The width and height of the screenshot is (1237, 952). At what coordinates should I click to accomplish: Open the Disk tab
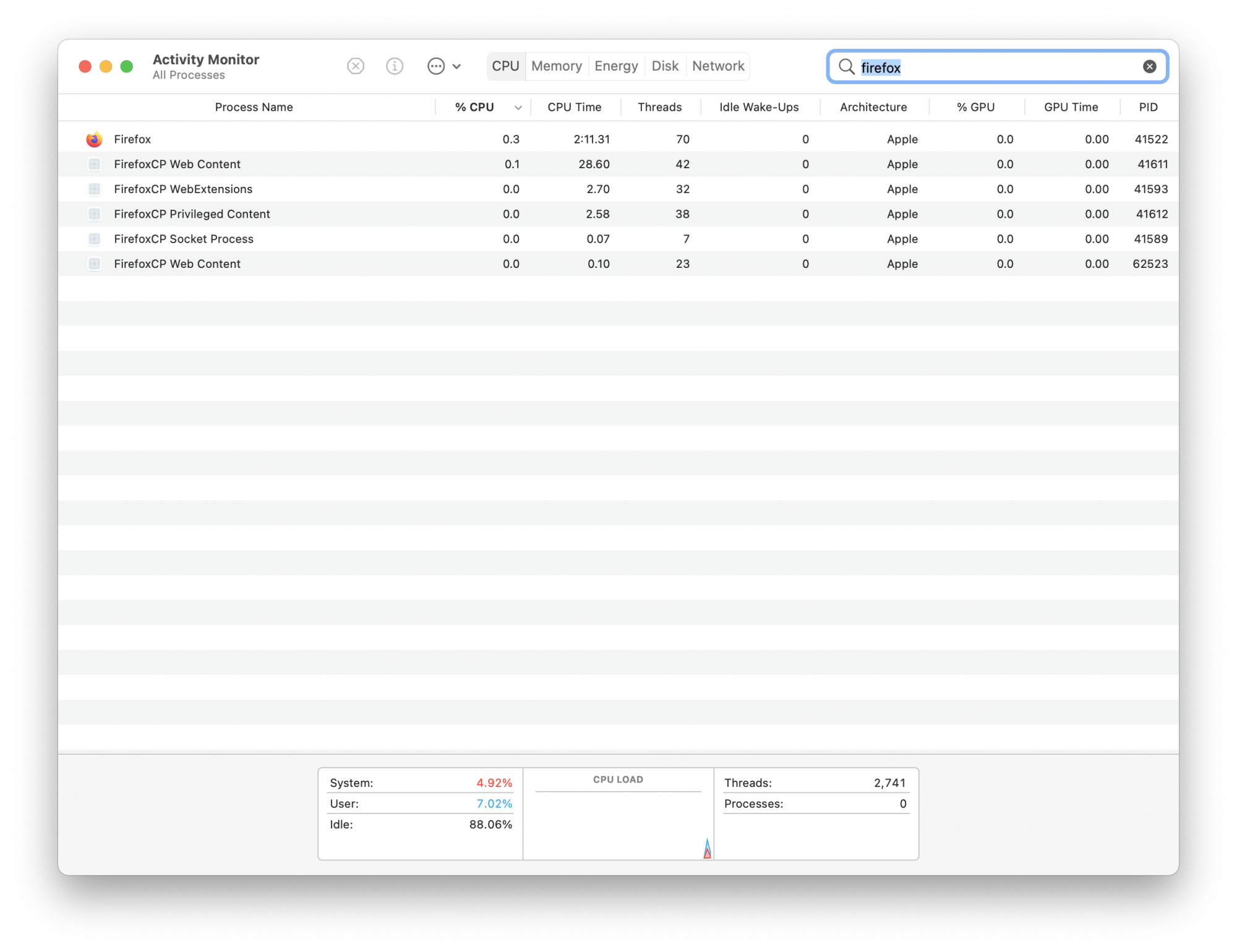(664, 66)
